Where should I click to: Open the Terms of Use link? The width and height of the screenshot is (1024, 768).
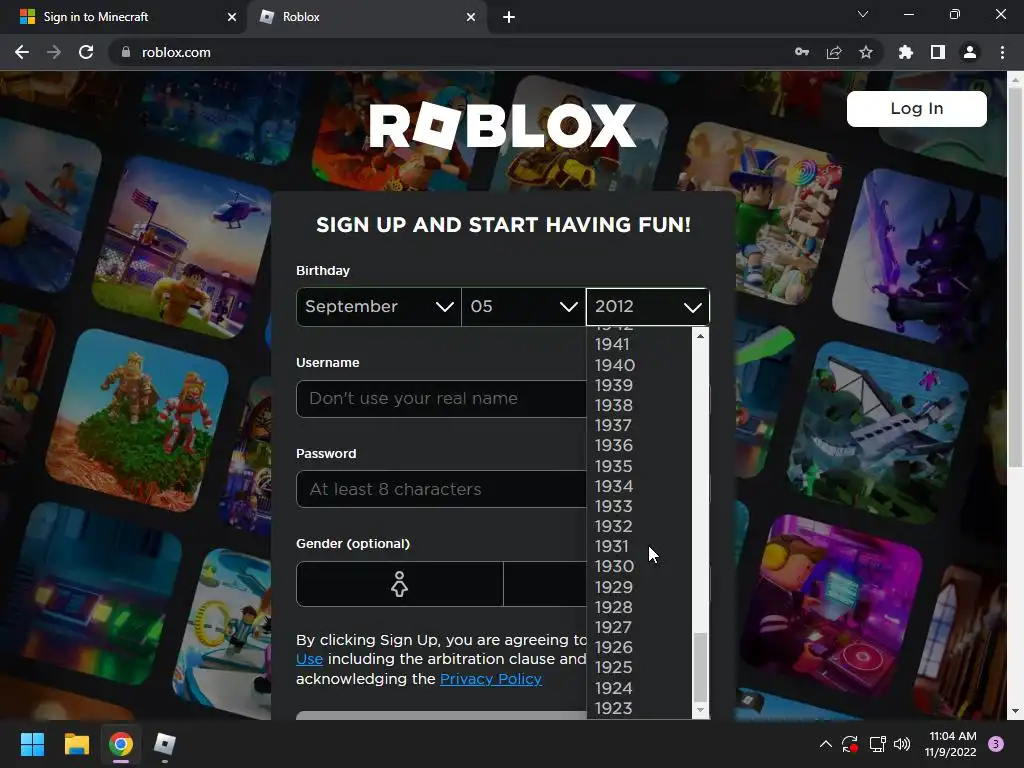pyautogui.click(x=310, y=659)
